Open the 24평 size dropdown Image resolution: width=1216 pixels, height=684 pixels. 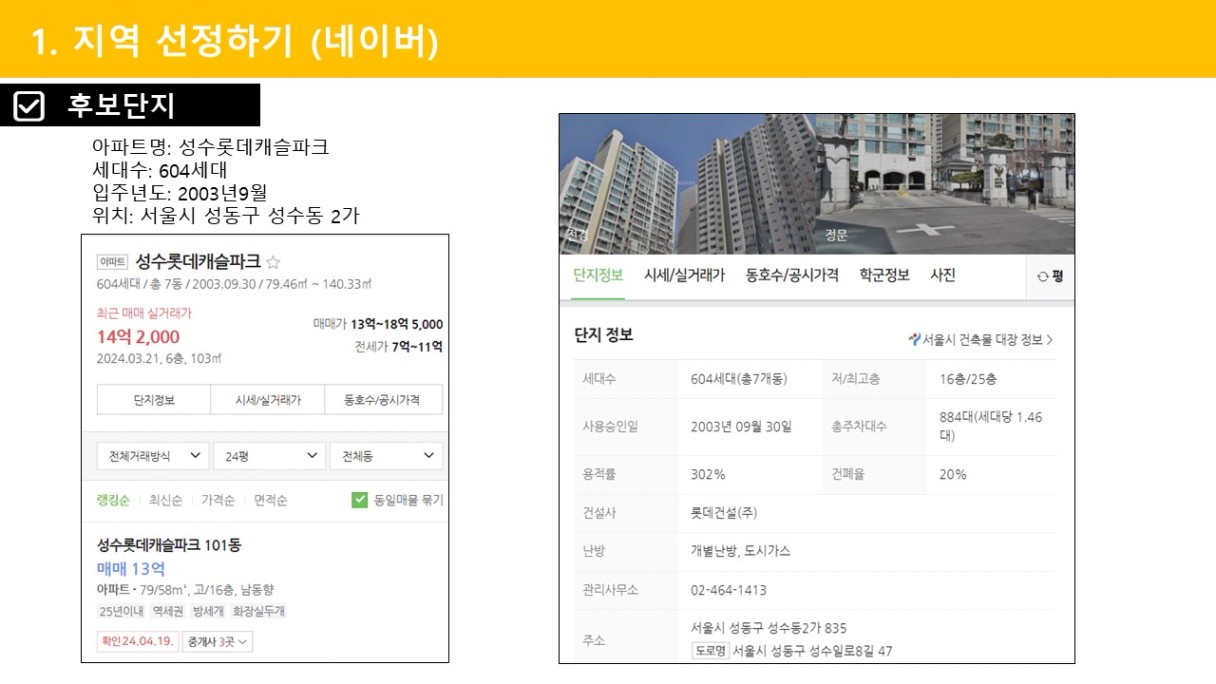tap(269, 455)
